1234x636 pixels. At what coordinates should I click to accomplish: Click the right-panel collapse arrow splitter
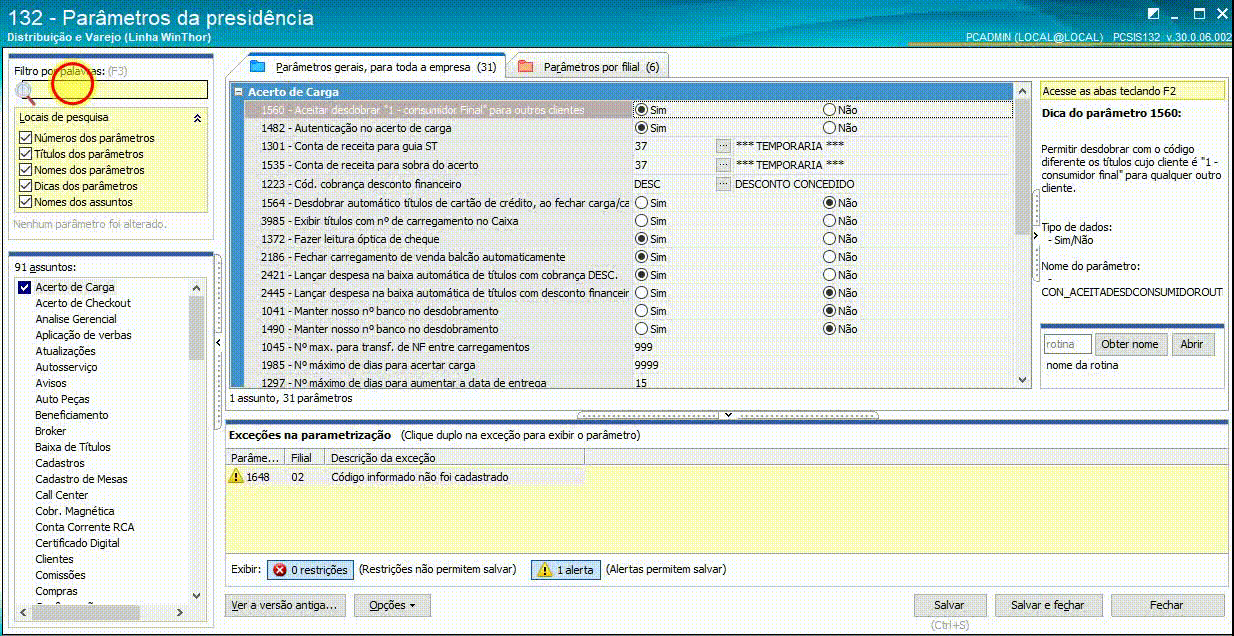tap(1035, 235)
